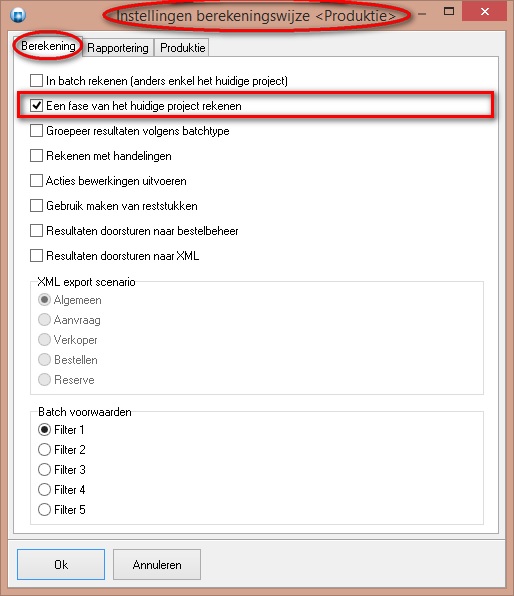Maximize the settings dialog window

pyautogui.click(x=449, y=11)
